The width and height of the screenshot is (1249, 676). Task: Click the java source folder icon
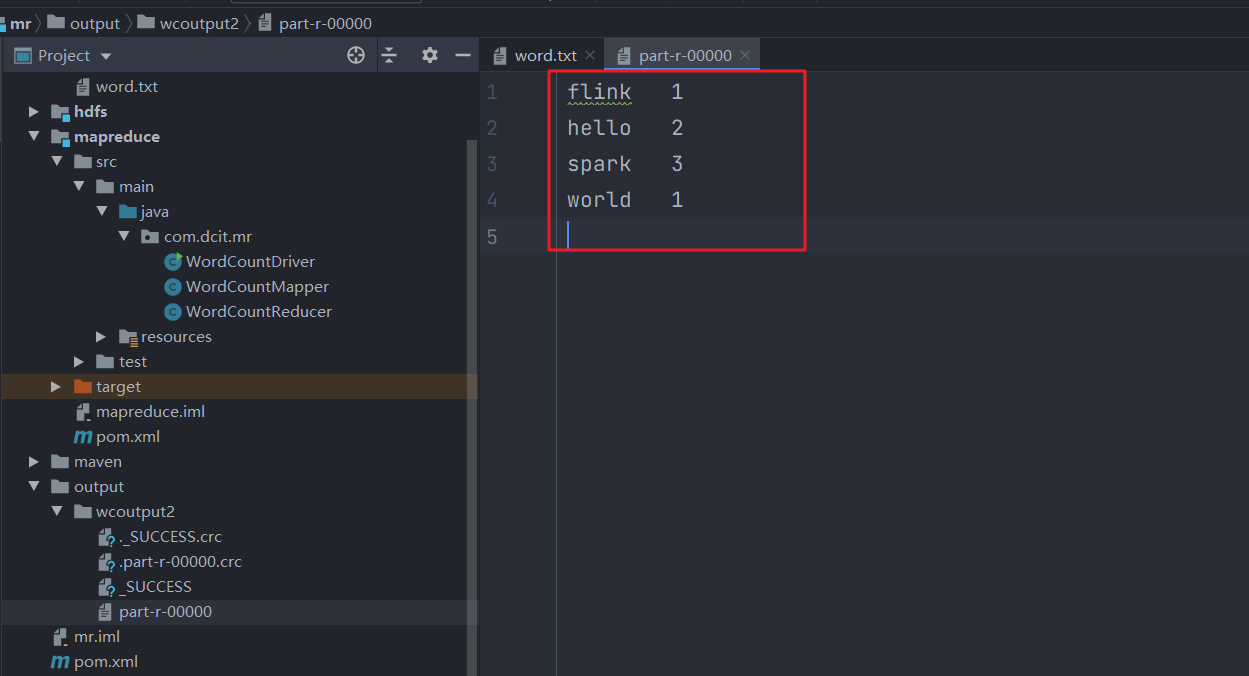[x=127, y=212]
